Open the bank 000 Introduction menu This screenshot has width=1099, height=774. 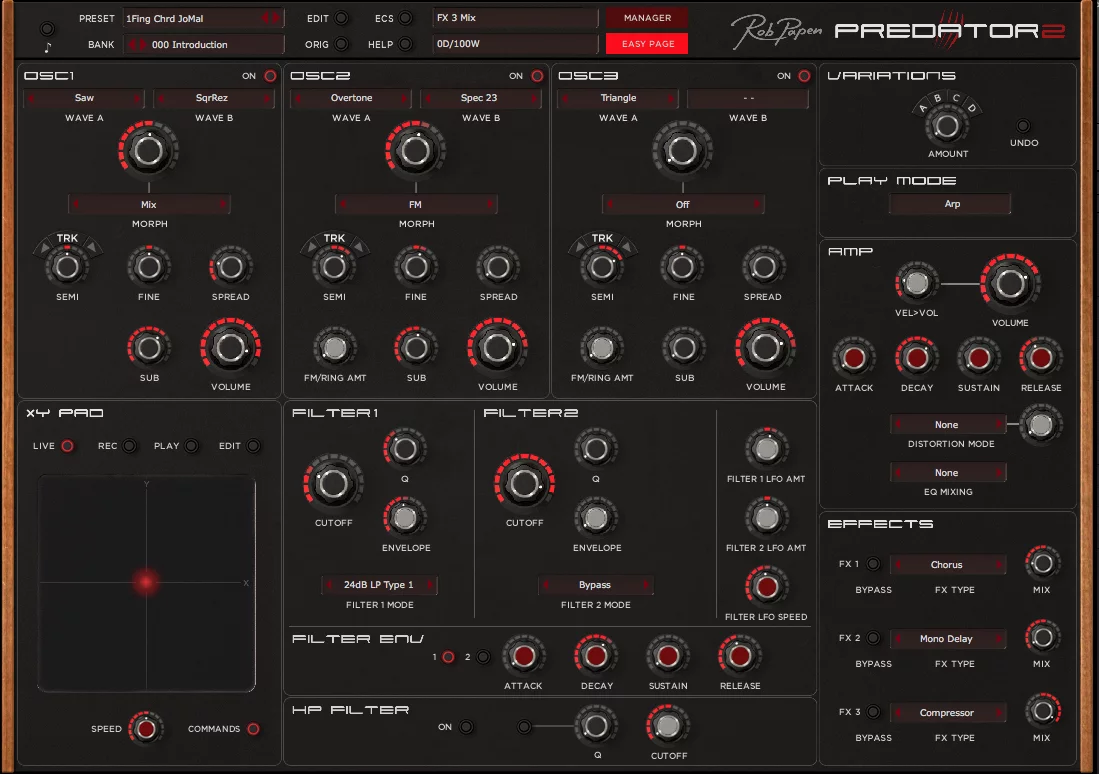click(x=203, y=45)
